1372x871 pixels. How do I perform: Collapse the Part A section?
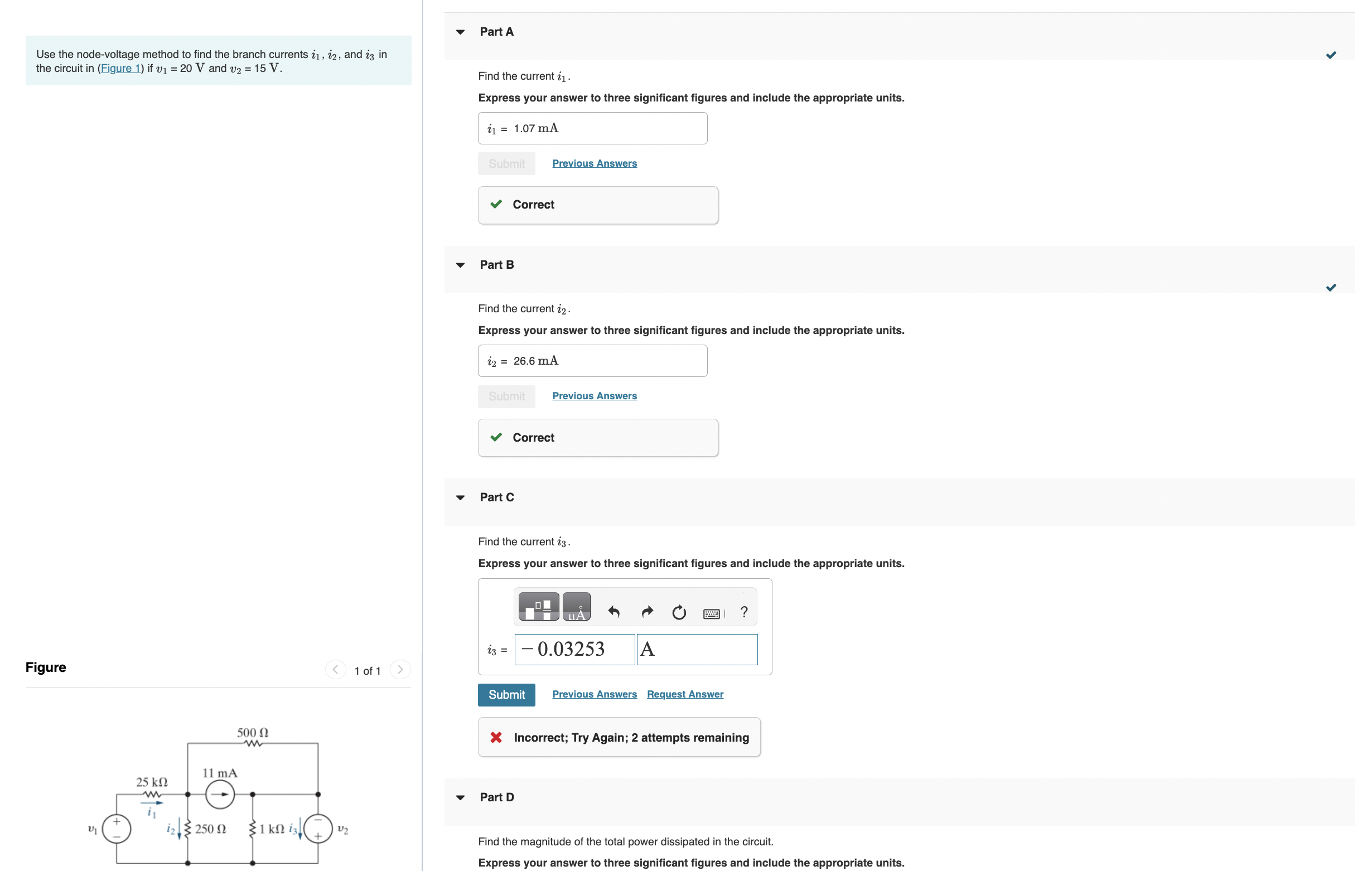[x=460, y=32]
